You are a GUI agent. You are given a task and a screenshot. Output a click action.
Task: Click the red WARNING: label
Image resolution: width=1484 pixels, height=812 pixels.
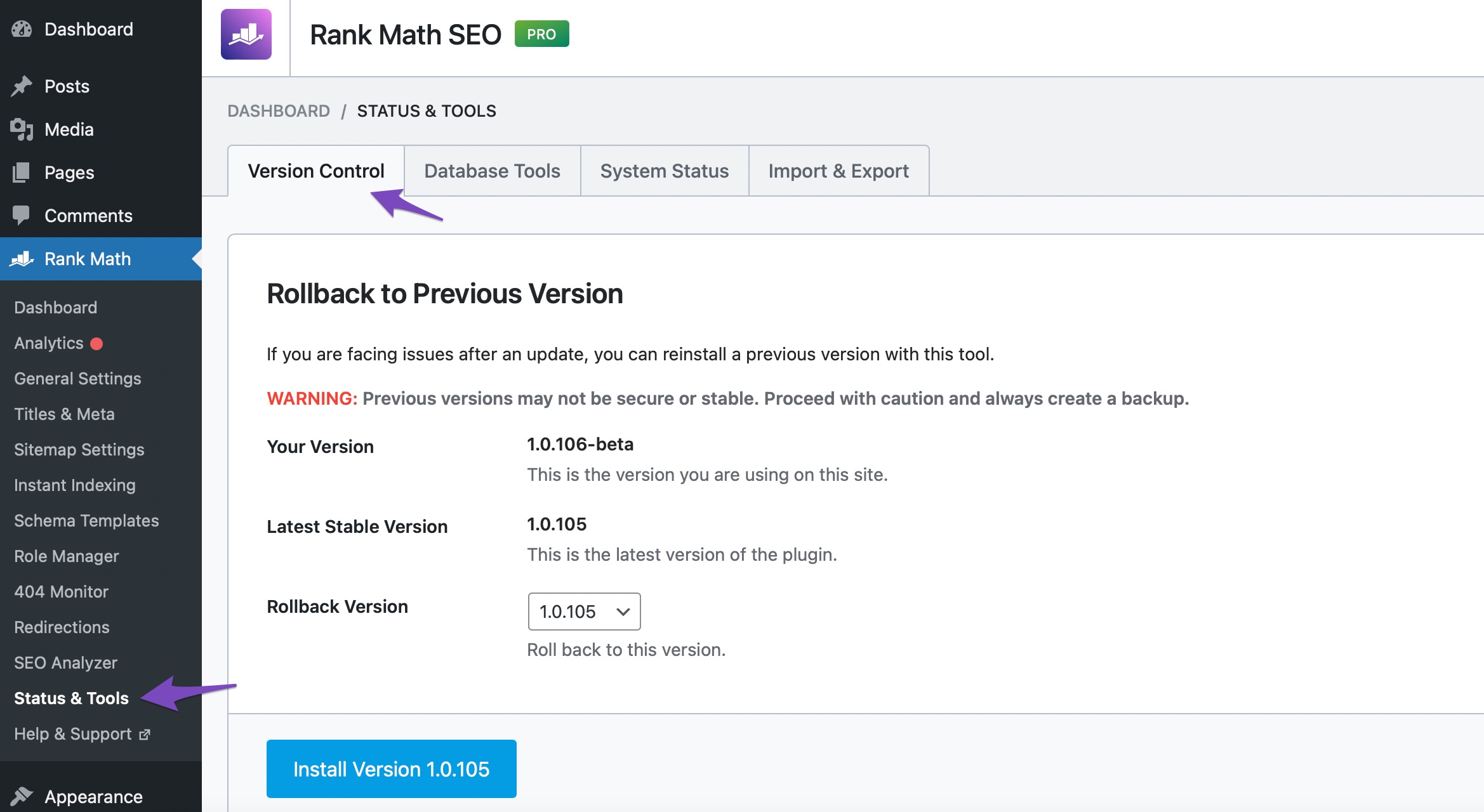[x=312, y=398]
